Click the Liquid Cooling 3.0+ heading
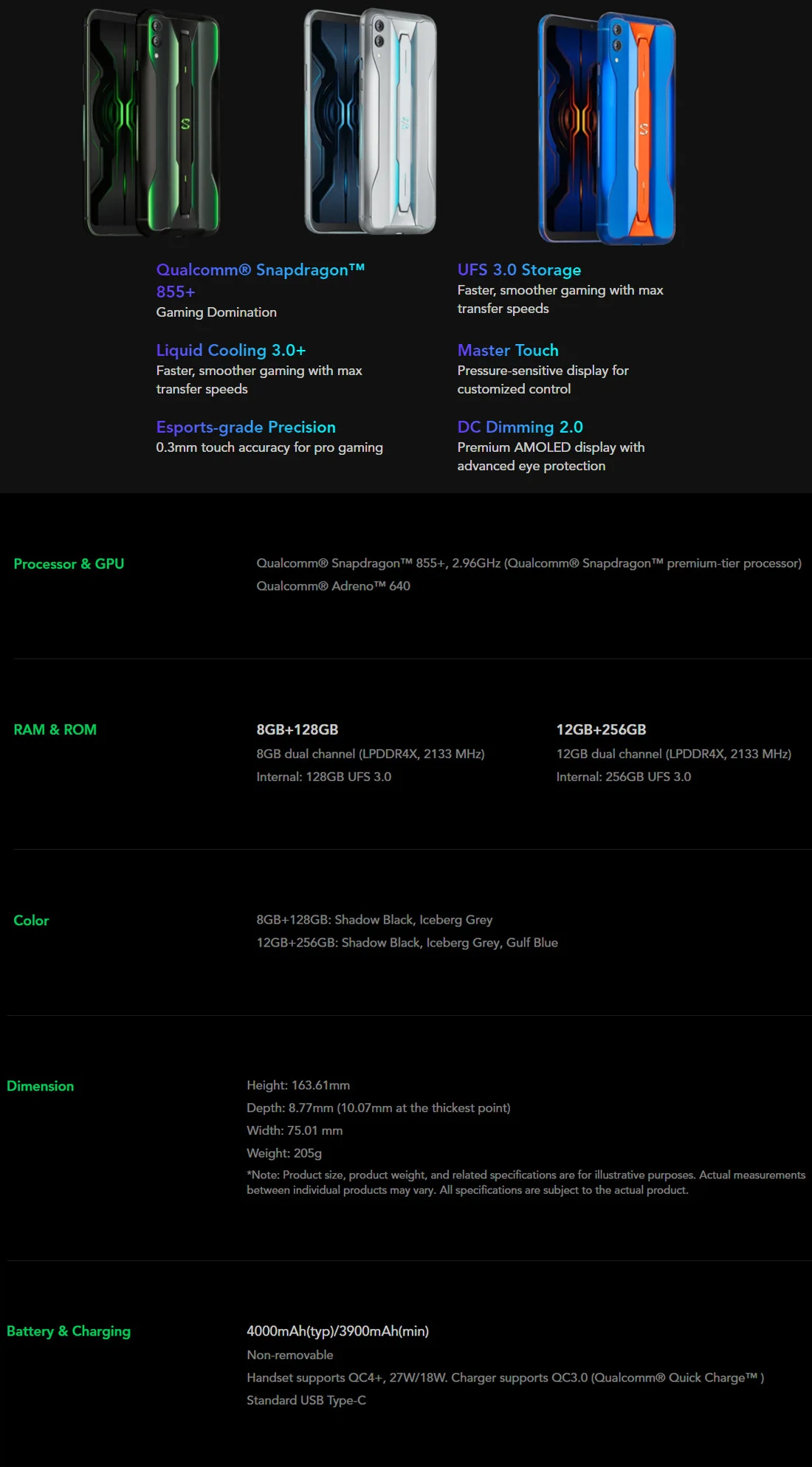The height and width of the screenshot is (1467, 812). [x=231, y=350]
